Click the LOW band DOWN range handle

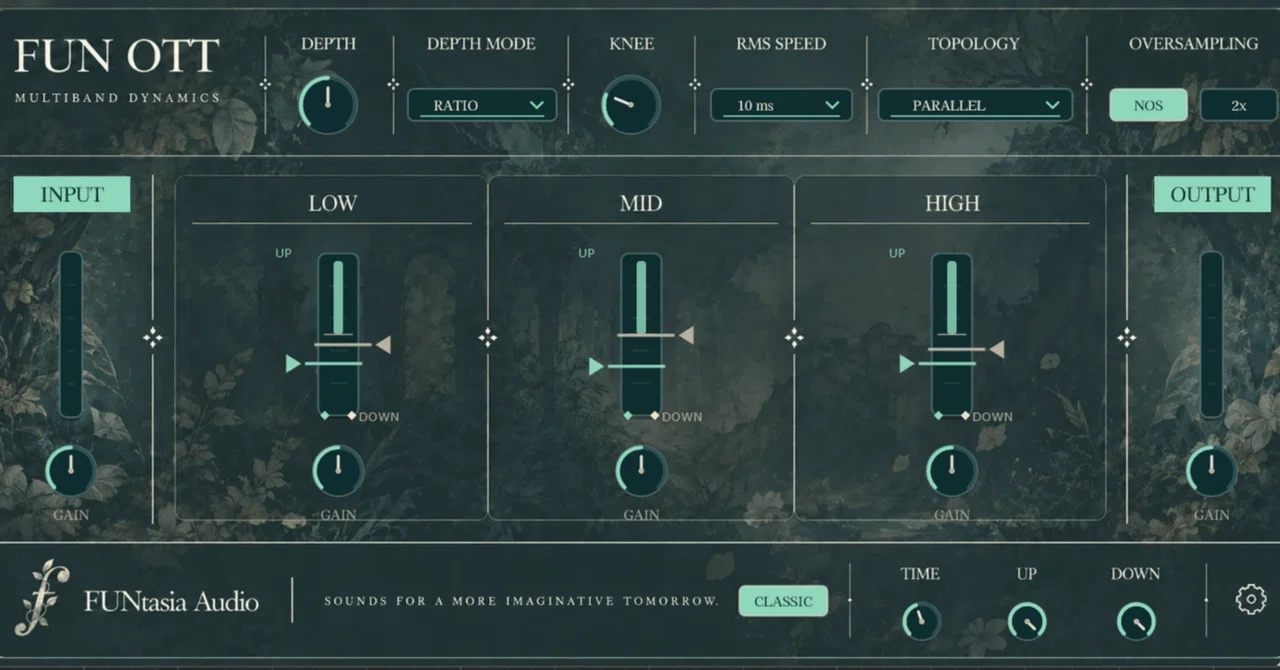(x=352, y=415)
